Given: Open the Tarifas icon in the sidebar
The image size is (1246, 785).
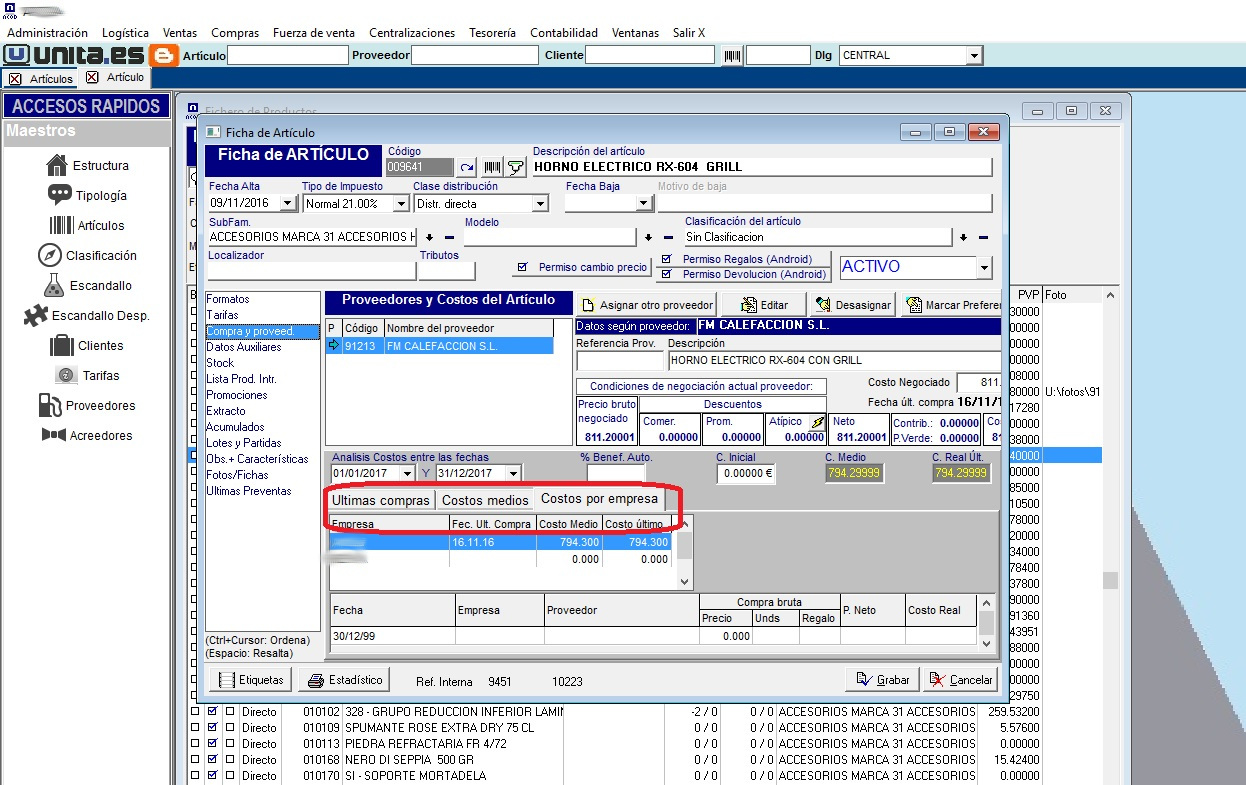Looking at the screenshot, I should point(66,375).
